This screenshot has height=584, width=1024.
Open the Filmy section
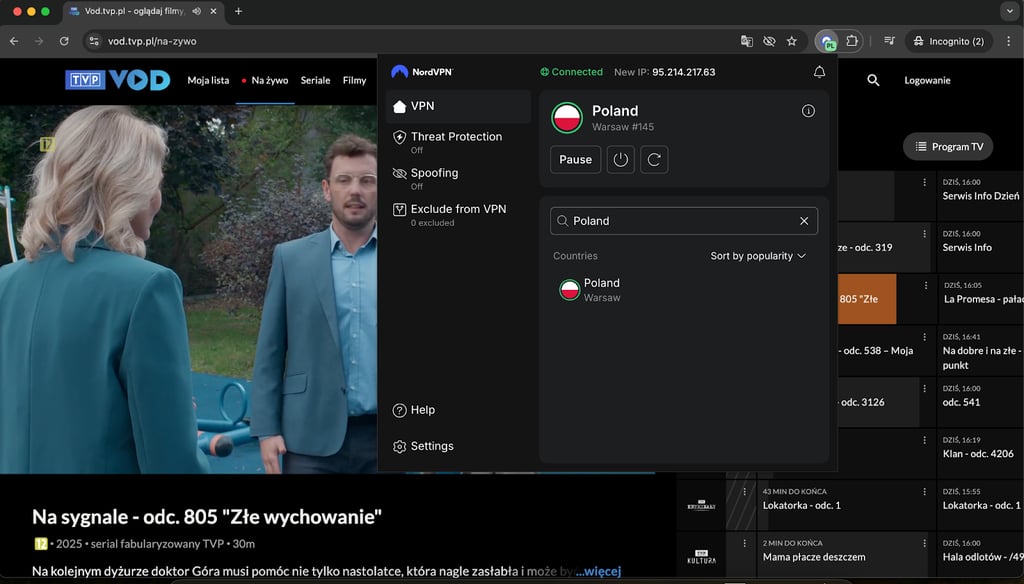[355, 80]
